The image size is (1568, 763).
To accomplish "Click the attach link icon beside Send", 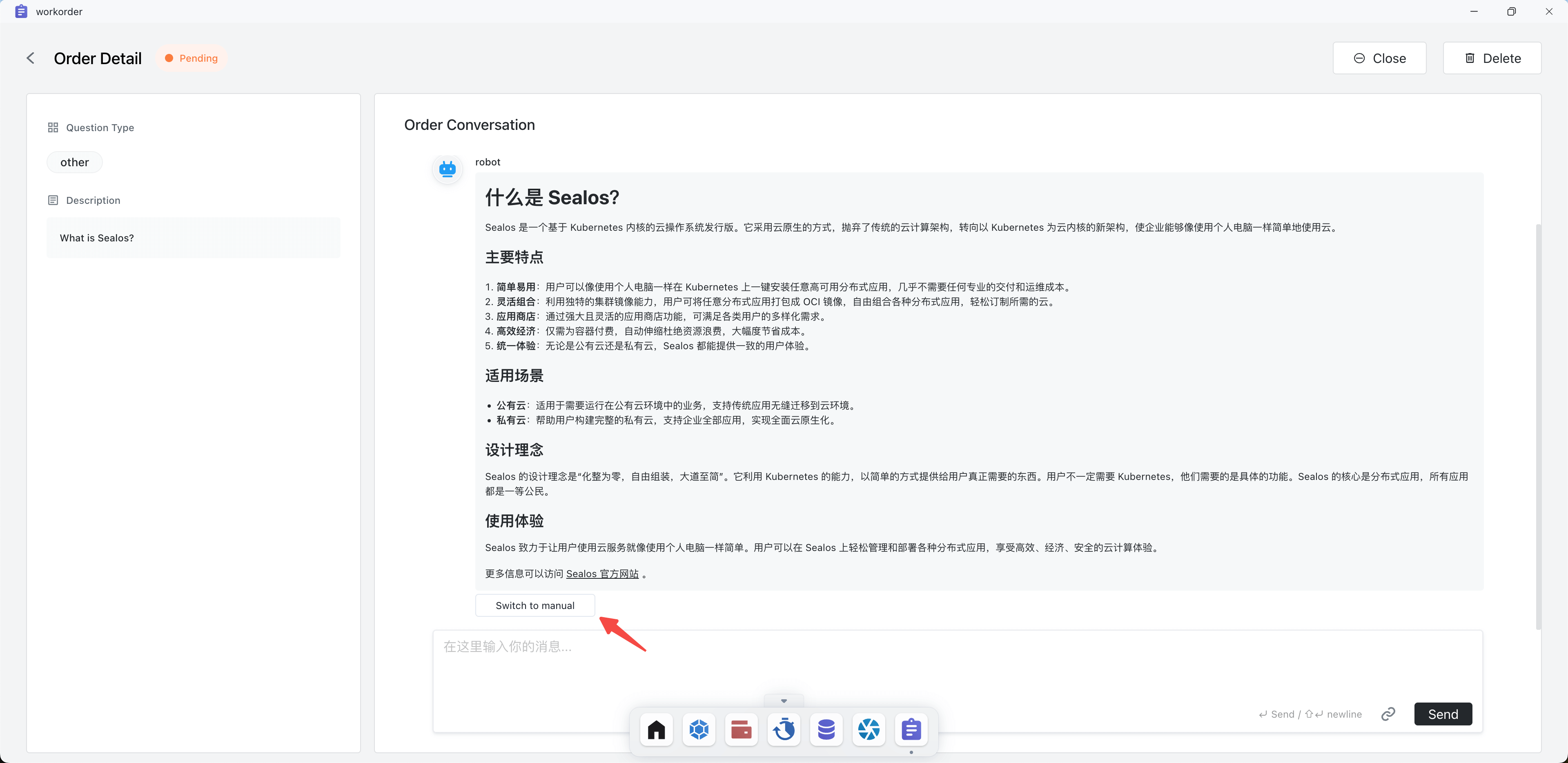I will (x=1388, y=714).
